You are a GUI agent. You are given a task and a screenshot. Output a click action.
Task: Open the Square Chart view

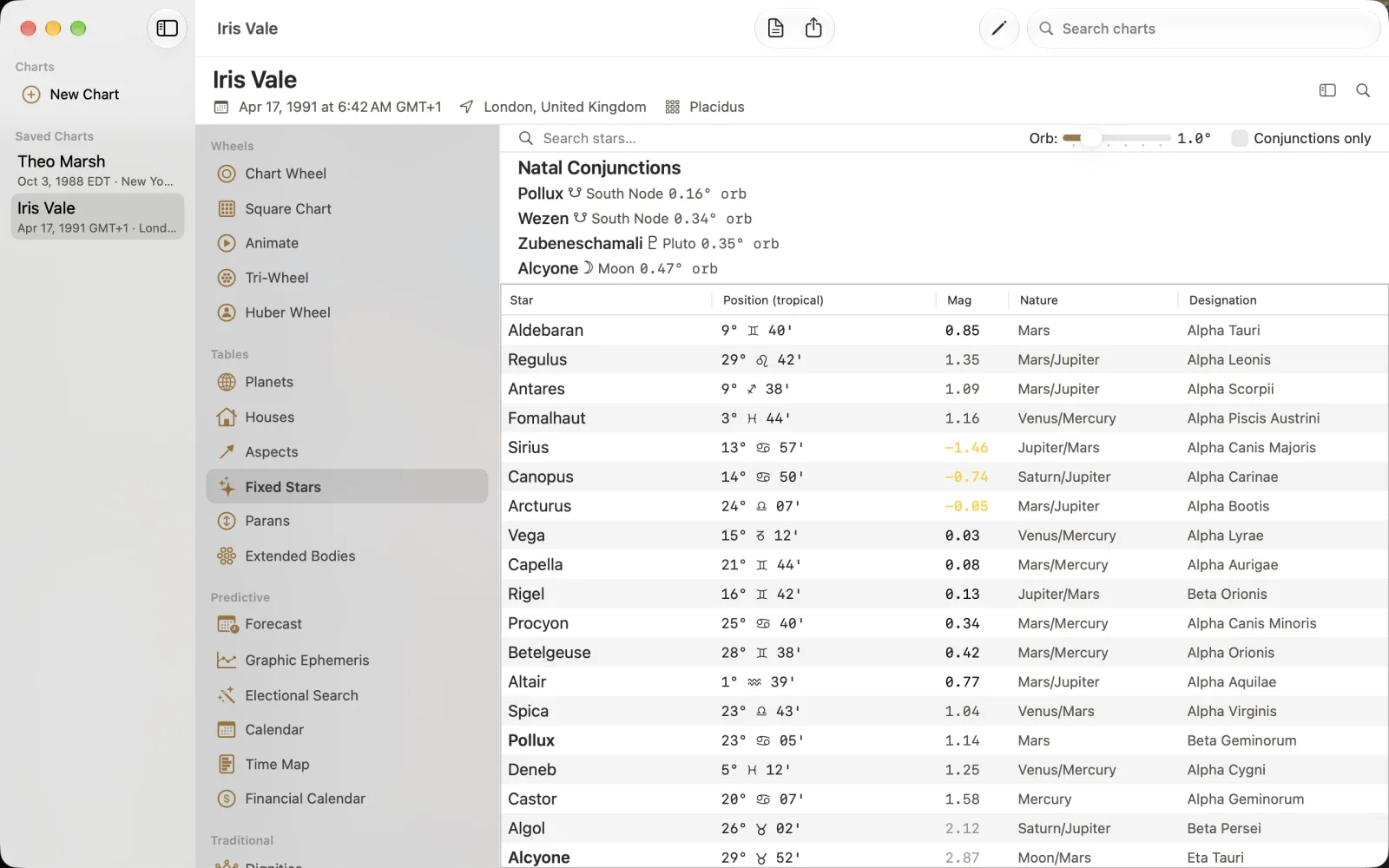pos(347,208)
